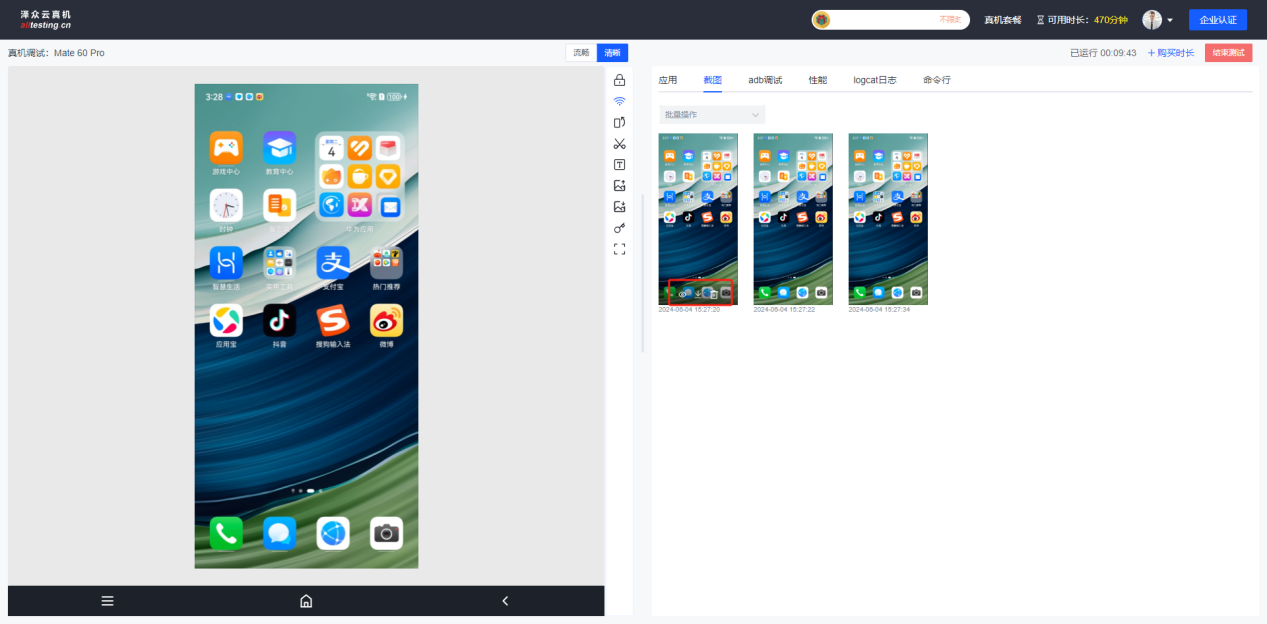This screenshot has height=624, width=1267.
Task: Open the Douyin (抖音) app on phone
Action: (x=279, y=321)
